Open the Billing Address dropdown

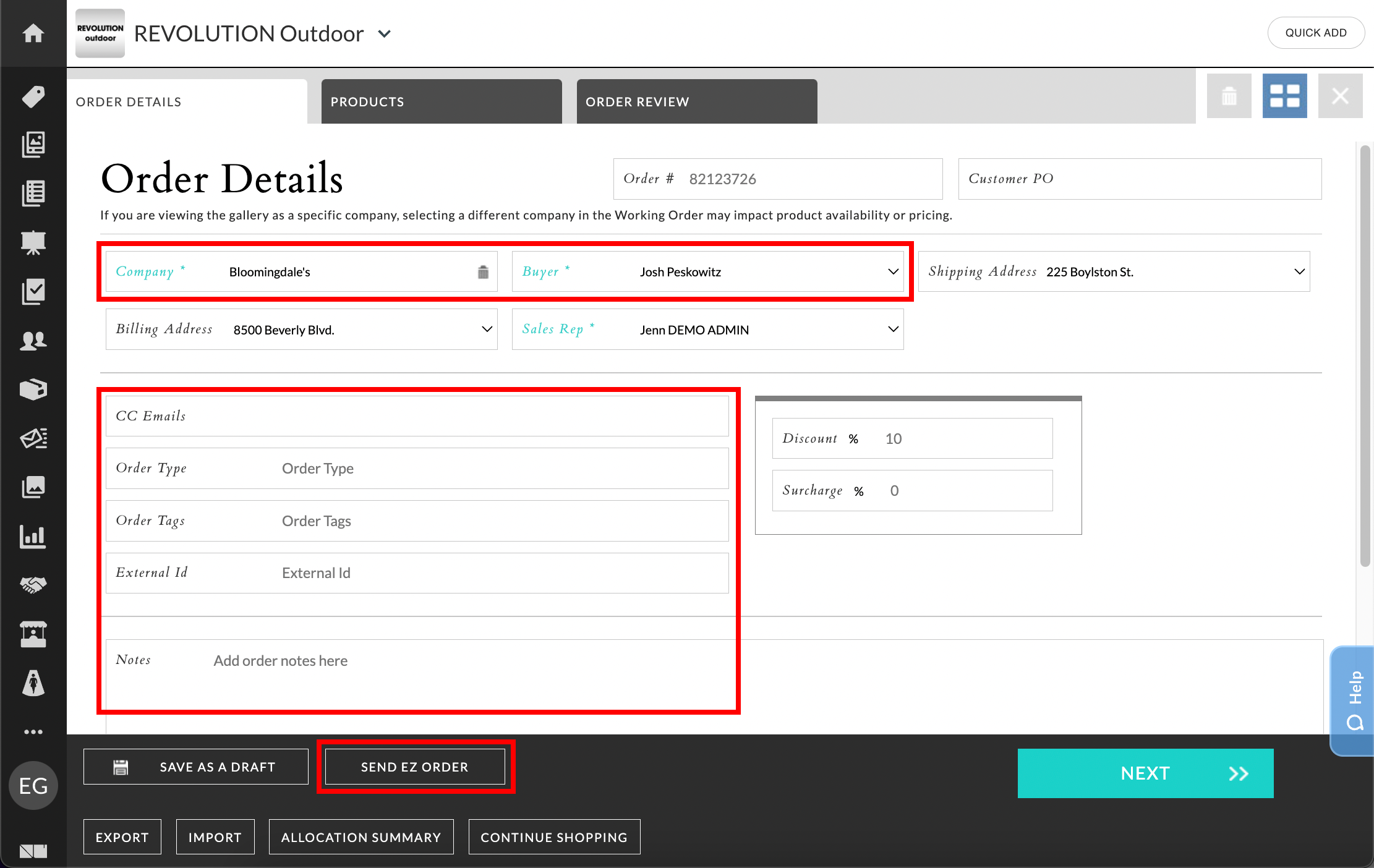point(302,330)
